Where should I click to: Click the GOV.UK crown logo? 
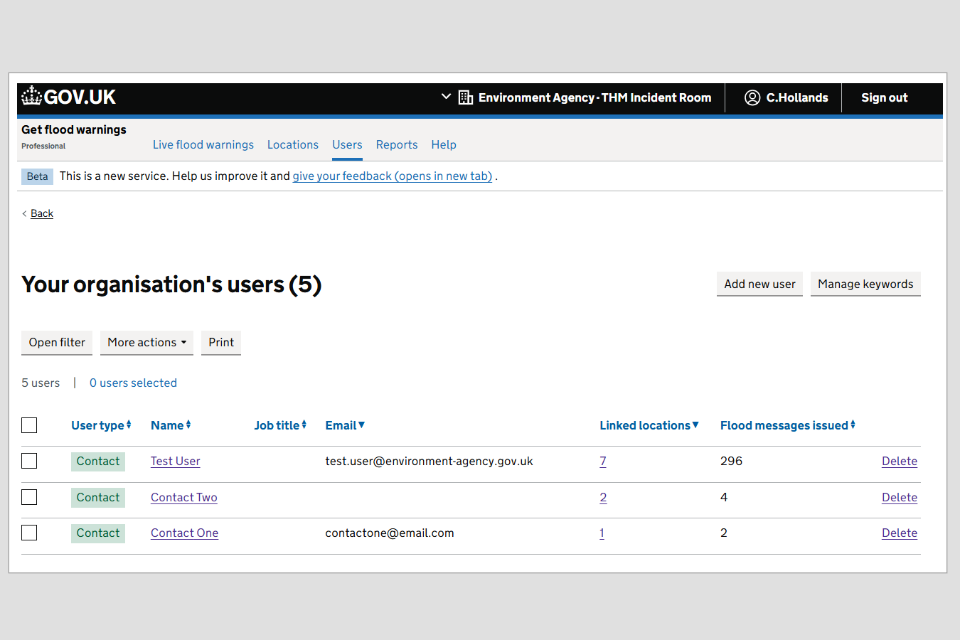(31, 97)
